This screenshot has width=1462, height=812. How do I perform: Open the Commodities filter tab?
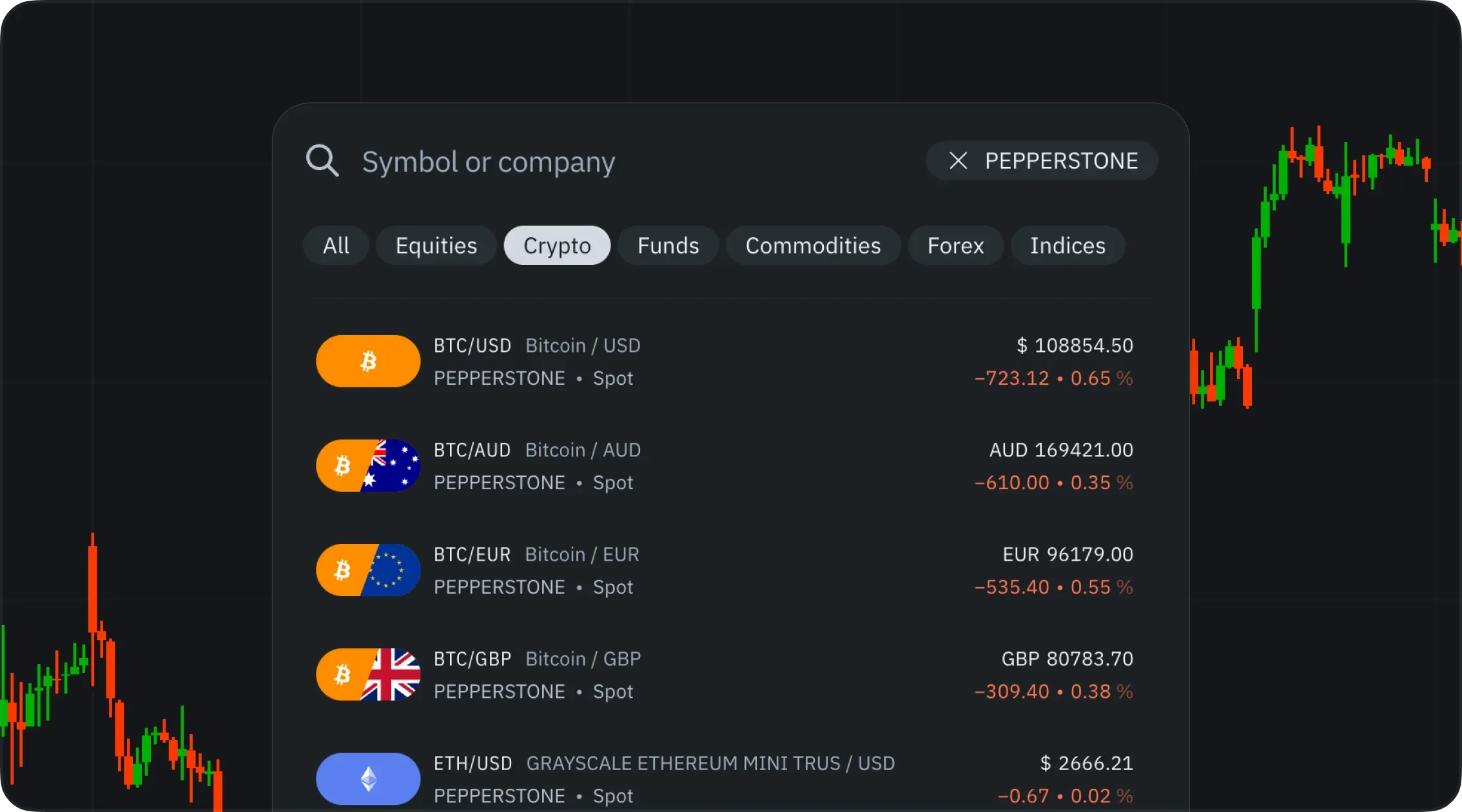[x=813, y=246]
